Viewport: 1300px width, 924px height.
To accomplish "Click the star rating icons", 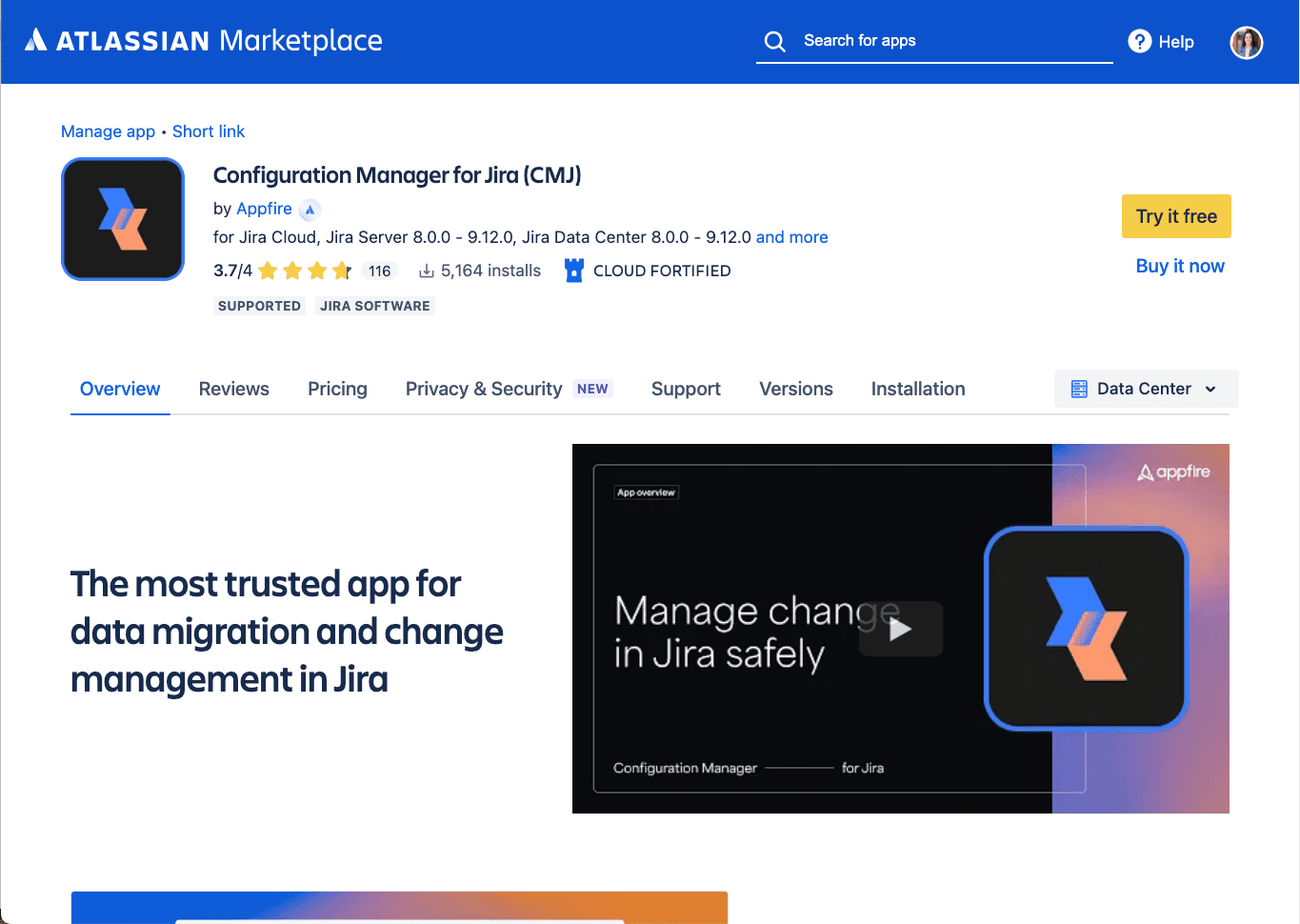I will tap(305, 271).
